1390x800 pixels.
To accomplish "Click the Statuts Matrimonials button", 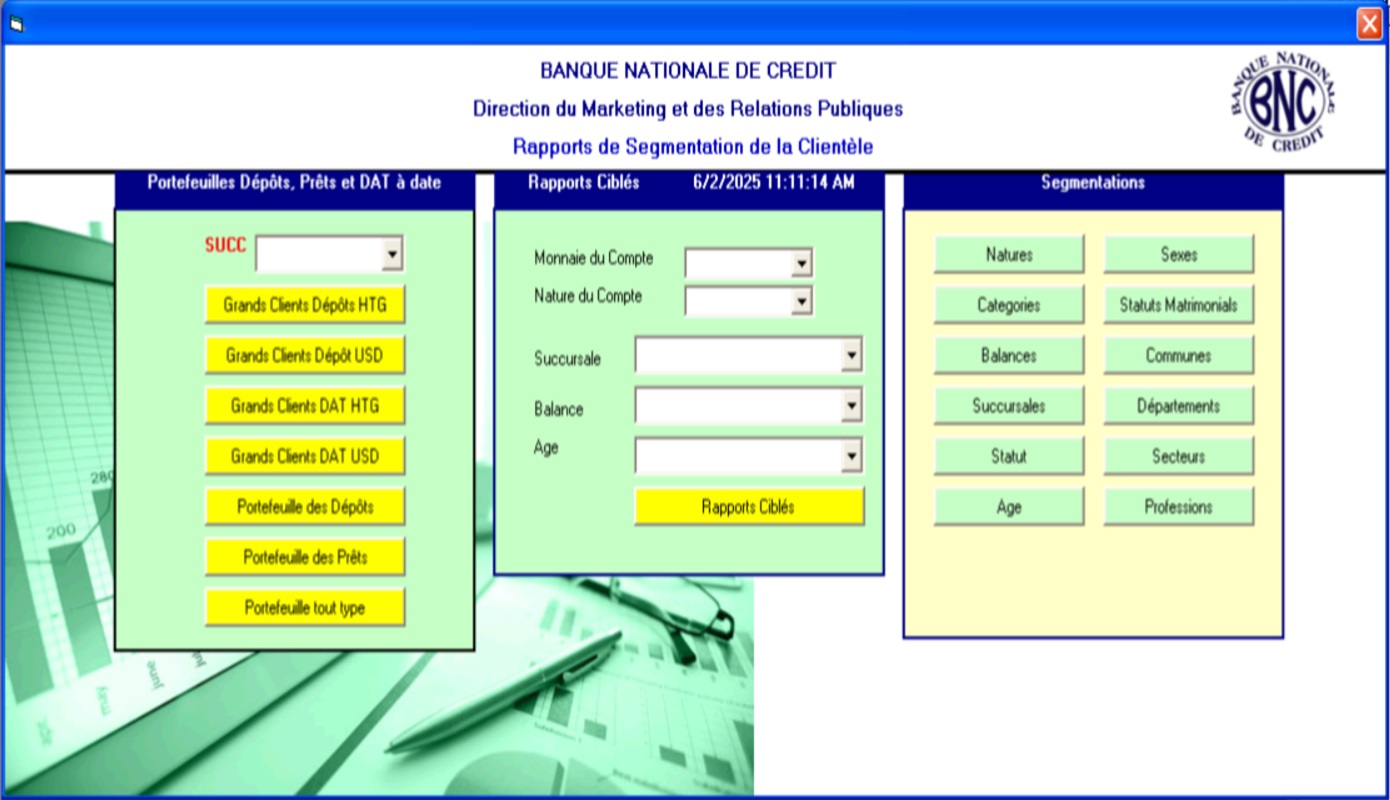I will click(1178, 305).
